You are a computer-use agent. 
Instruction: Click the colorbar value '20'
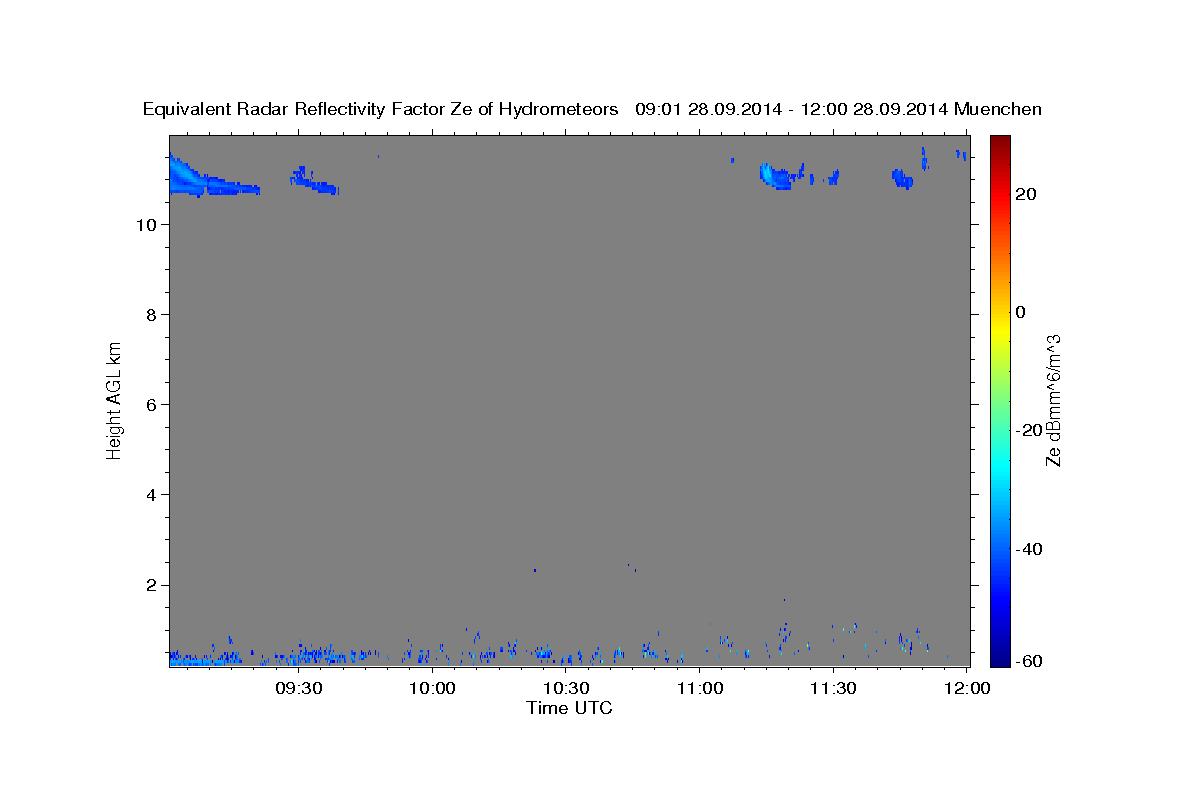[x=1025, y=194]
